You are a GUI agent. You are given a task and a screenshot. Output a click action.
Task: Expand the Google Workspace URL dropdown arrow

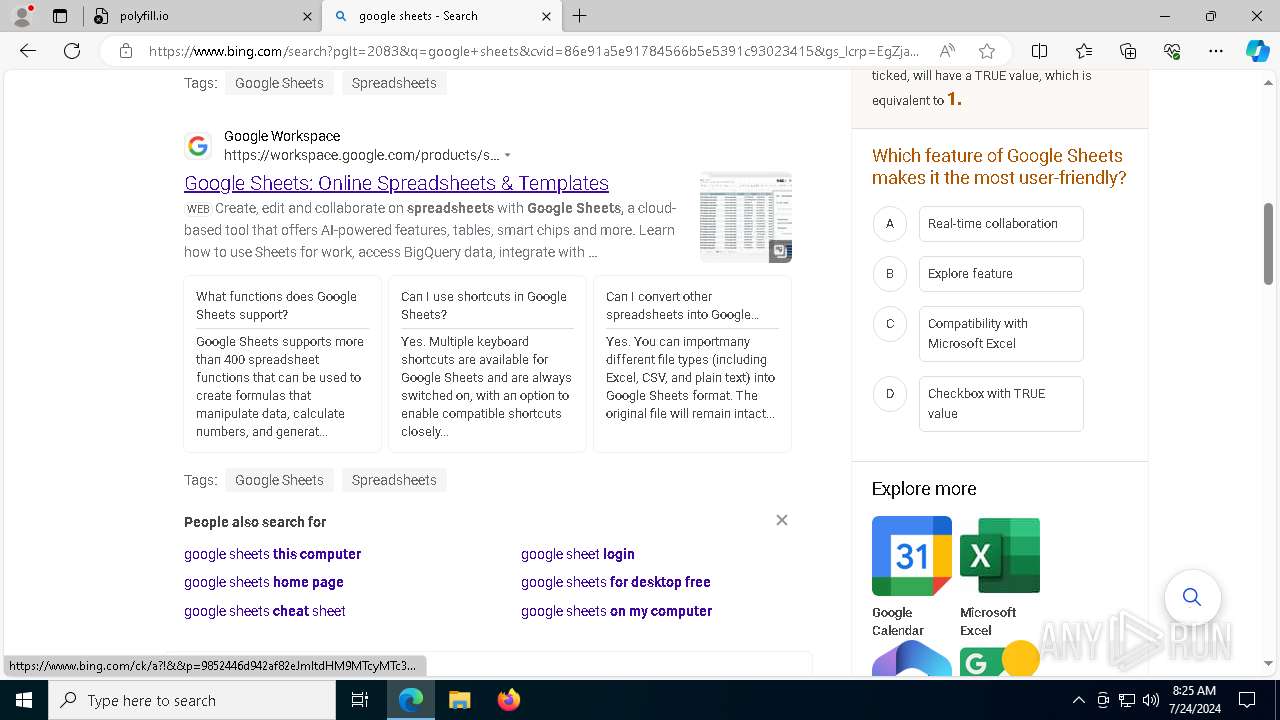[507, 155]
